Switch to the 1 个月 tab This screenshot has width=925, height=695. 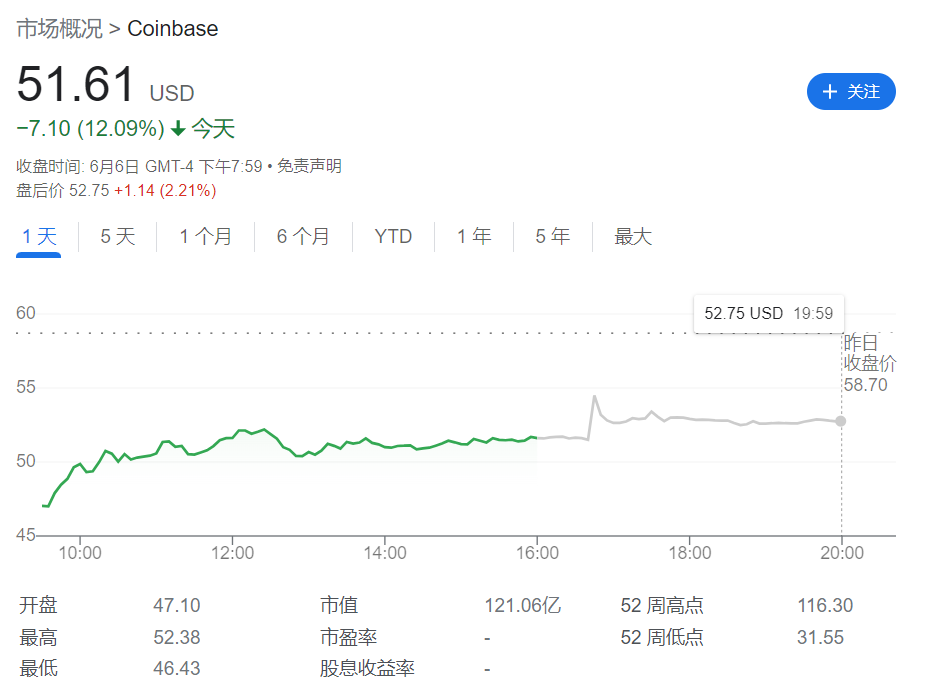pos(205,237)
